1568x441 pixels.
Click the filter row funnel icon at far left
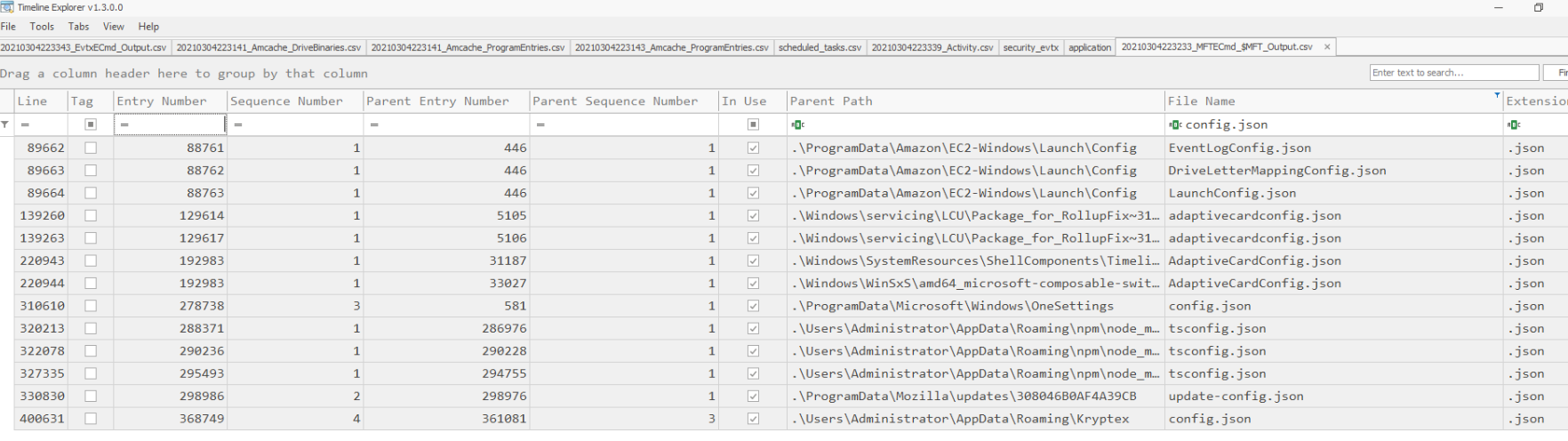pyautogui.click(x=5, y=124)
